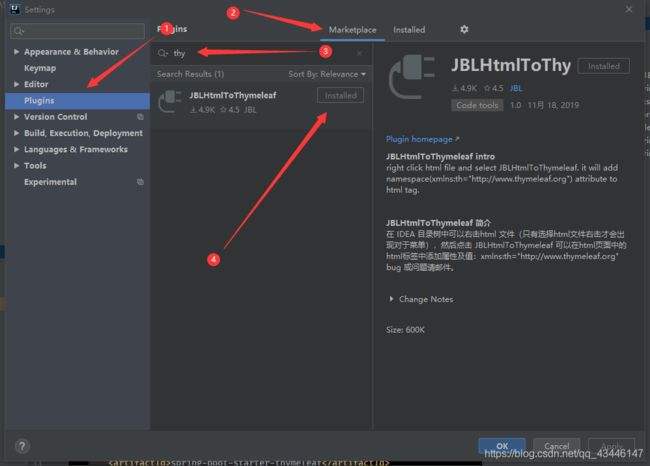This screenshot has height=466, width=650.
Task: Click the Installed button in the search result row
Action: click(x=340, y=95)
